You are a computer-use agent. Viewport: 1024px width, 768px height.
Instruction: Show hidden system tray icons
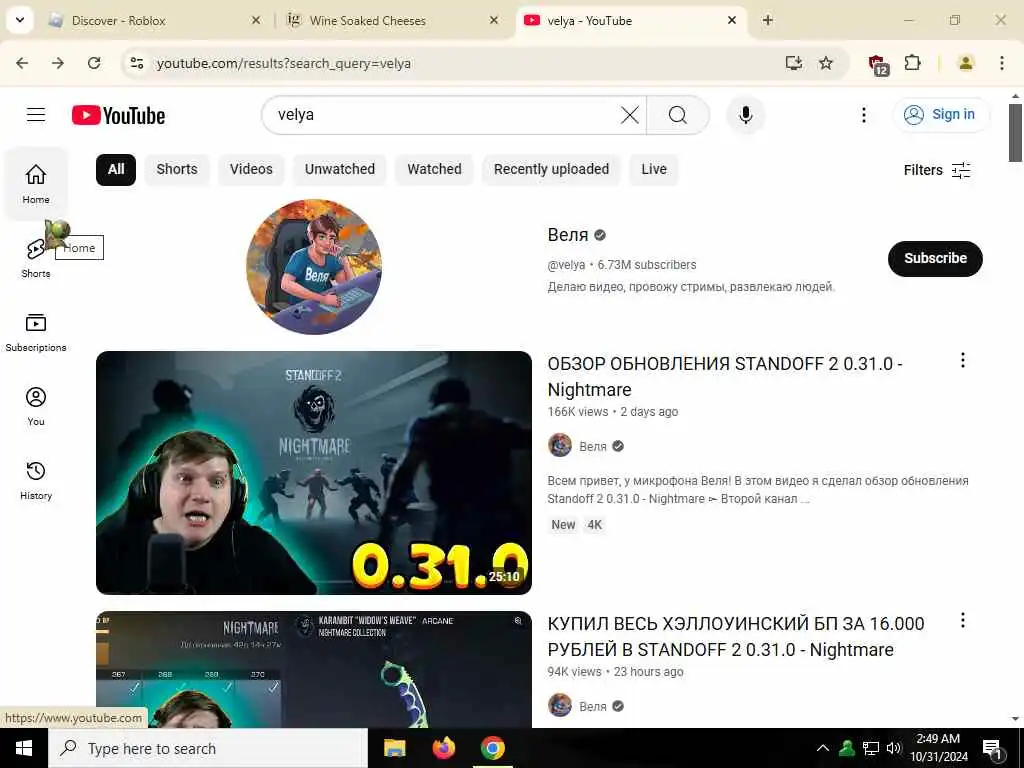pos(823,748)
